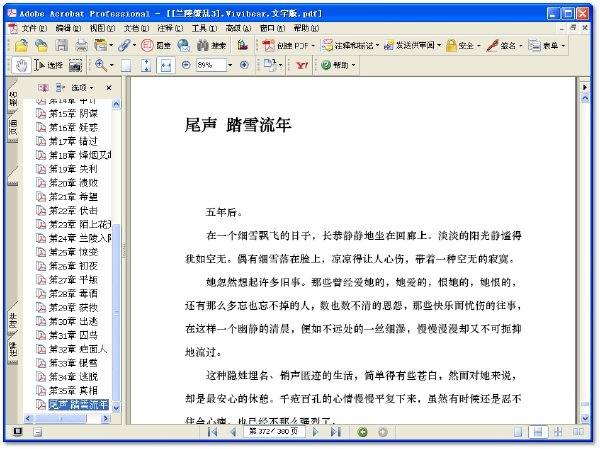Select the text Select tool

point(48,65)
